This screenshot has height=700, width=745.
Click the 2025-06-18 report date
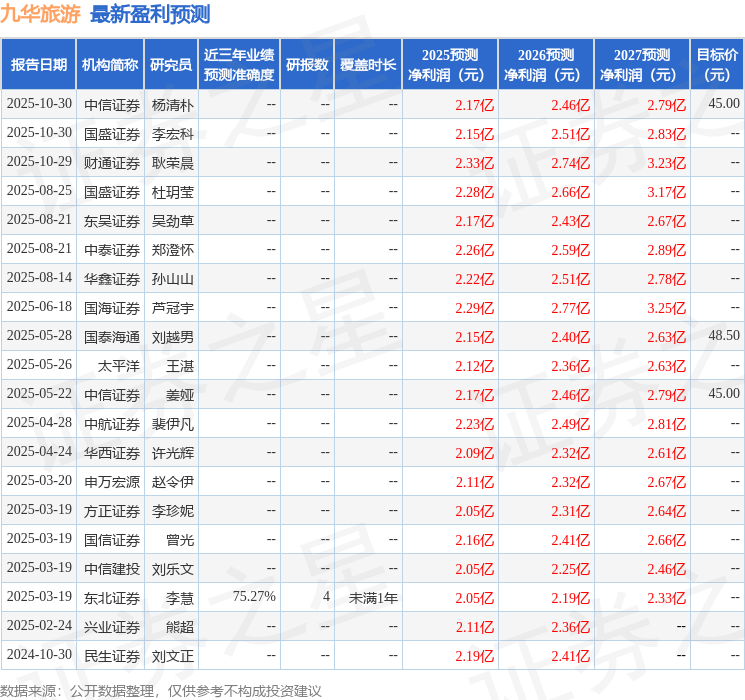click(x=39, y=307)
